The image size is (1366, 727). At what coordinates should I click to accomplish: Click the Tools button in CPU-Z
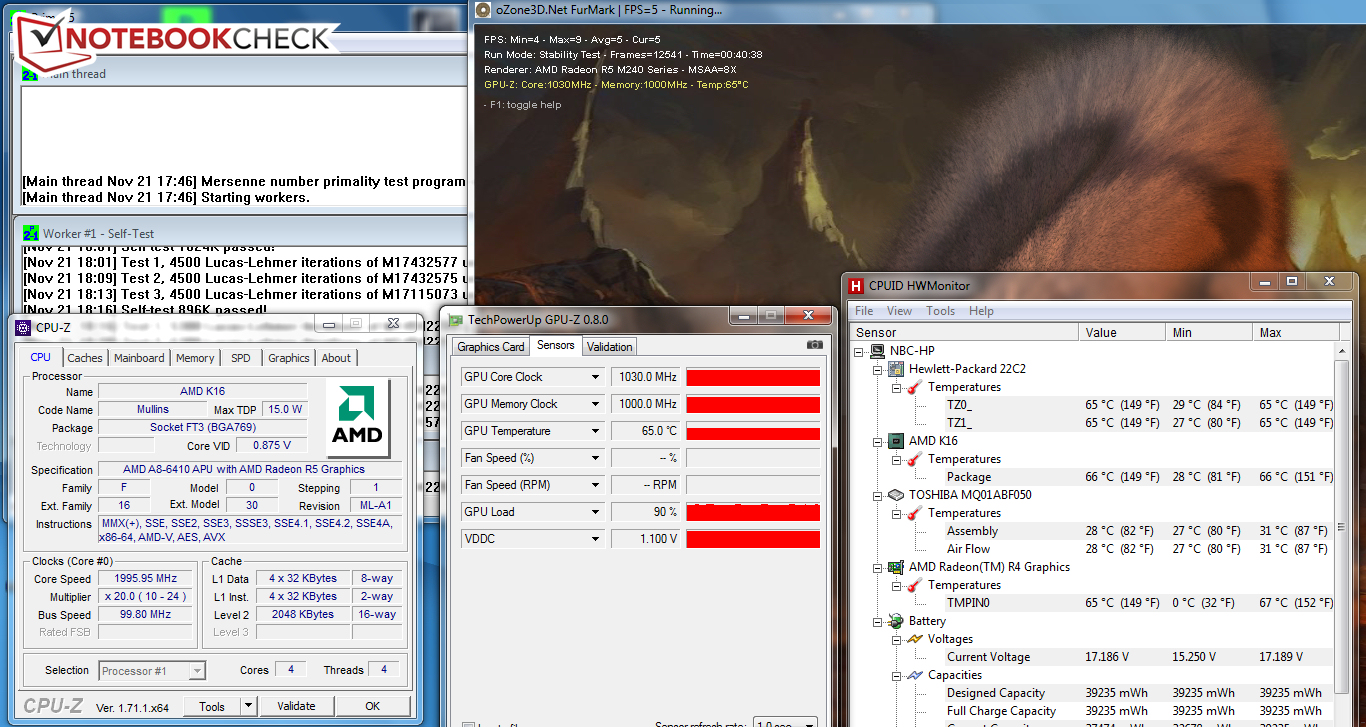pyautogui.click(x=212, y=706)
